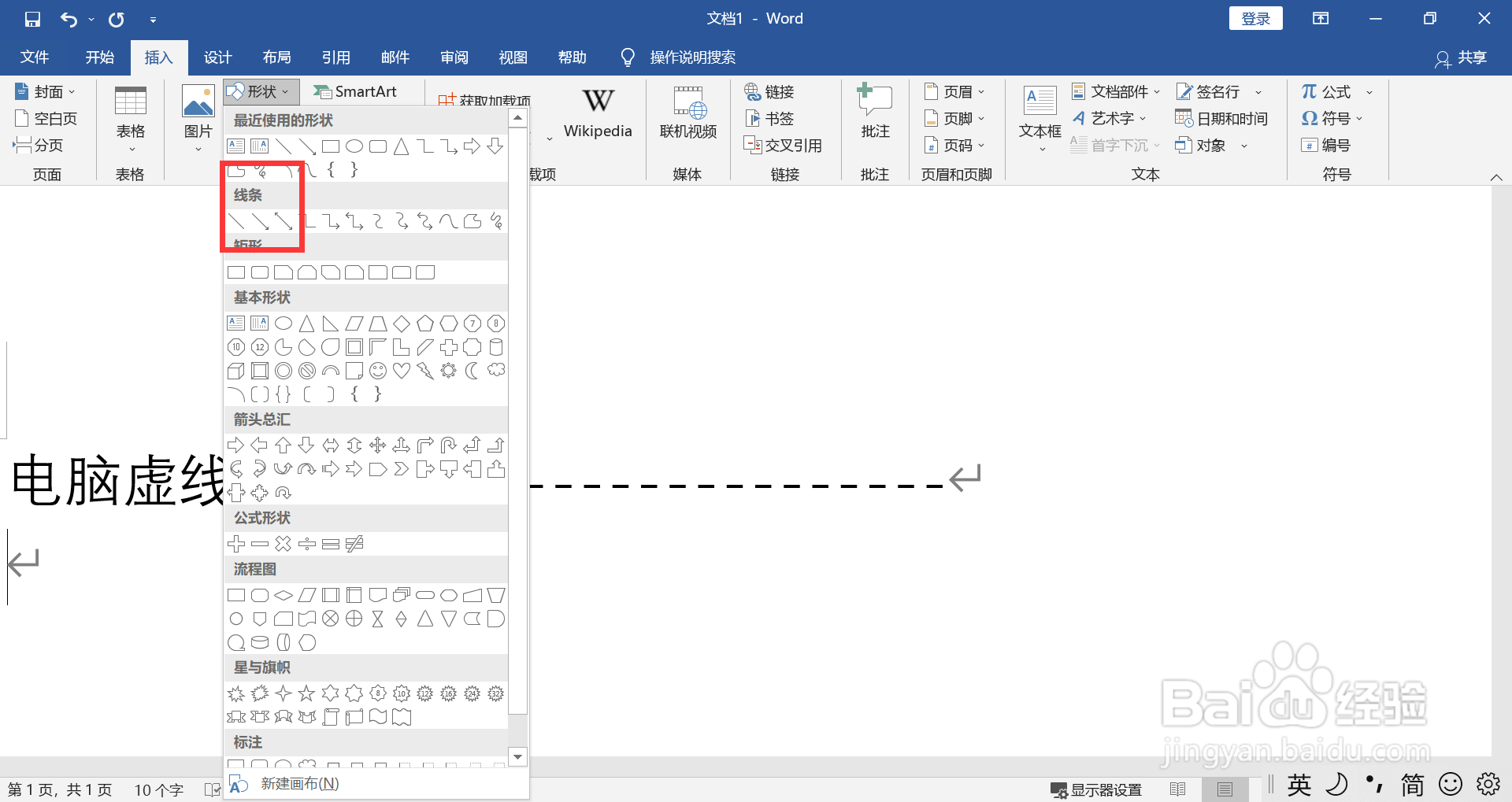Collapse the ribbon with the chevron
This screenshot has width=1512, height=802.
coord(1496,177)
